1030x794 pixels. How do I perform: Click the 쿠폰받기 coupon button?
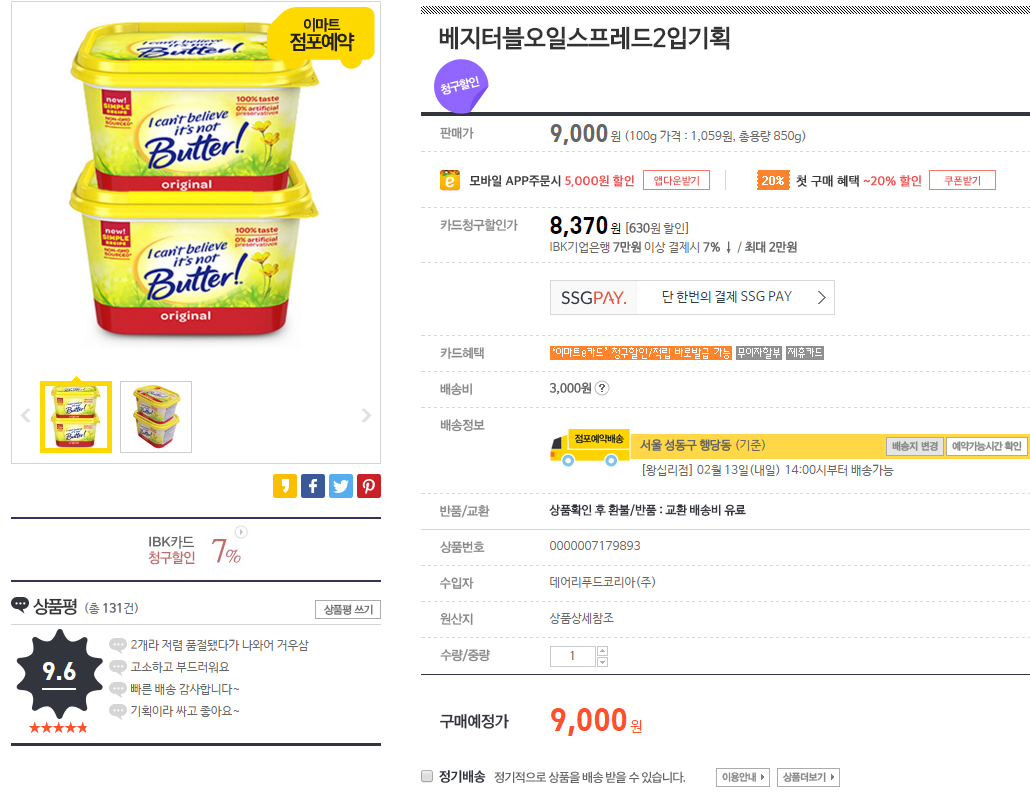(x=962, y=180)
